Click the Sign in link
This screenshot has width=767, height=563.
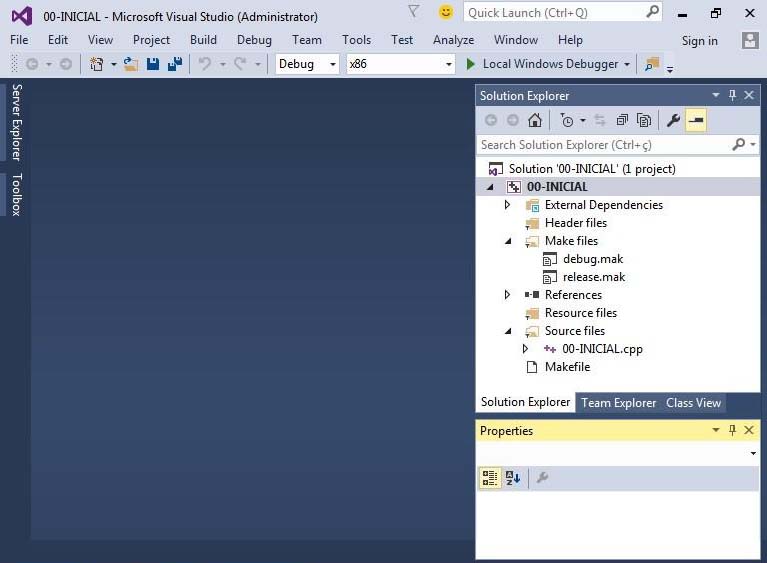[699, 41]
